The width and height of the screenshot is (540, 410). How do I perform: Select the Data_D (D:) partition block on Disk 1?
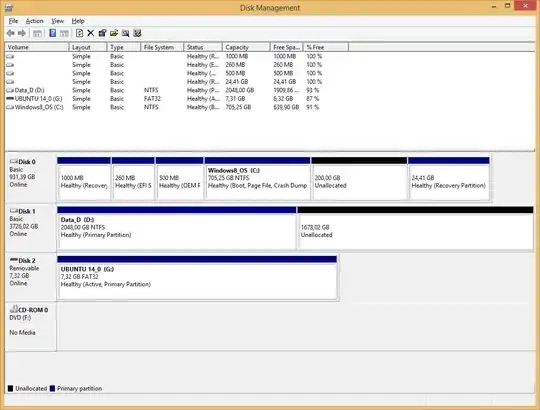click(x=176, y=228)
